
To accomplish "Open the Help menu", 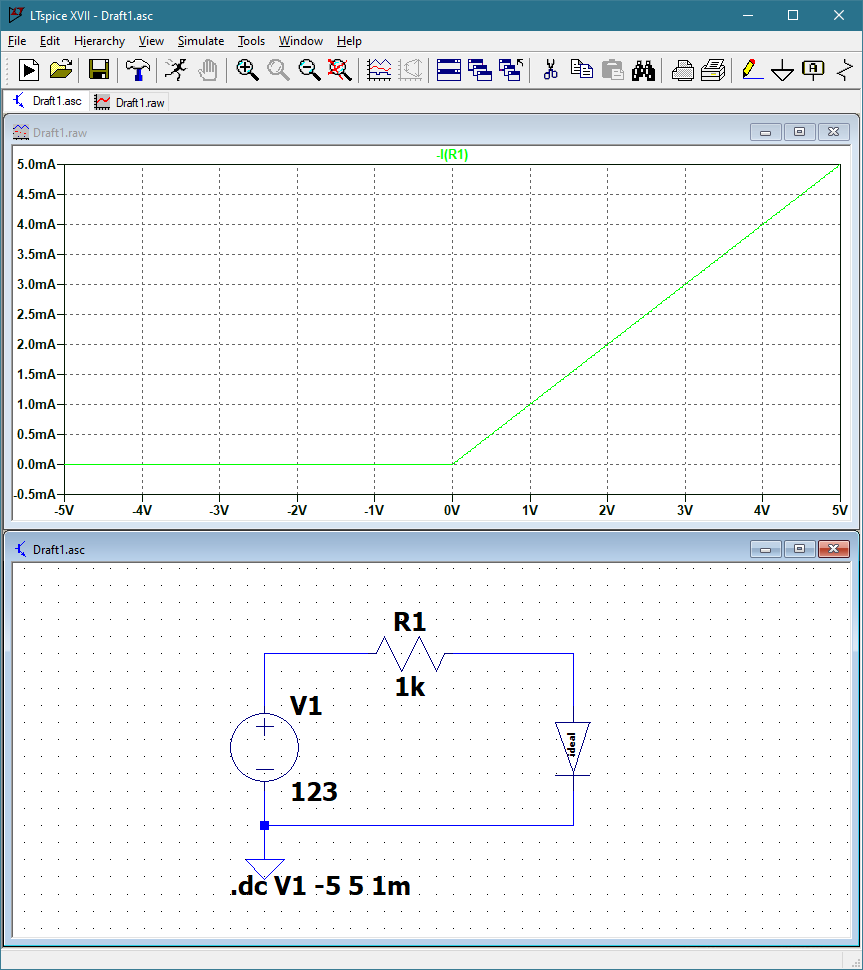I will (349, 41).
